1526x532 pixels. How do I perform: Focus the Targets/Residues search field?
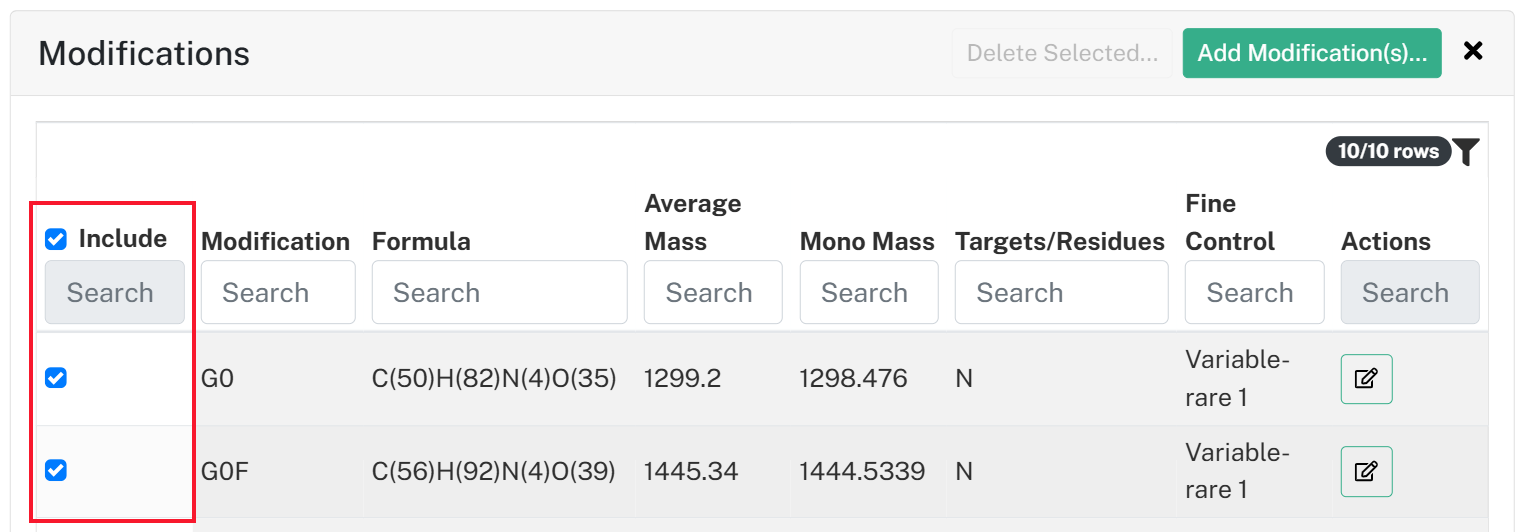[x=1062, y=292]
